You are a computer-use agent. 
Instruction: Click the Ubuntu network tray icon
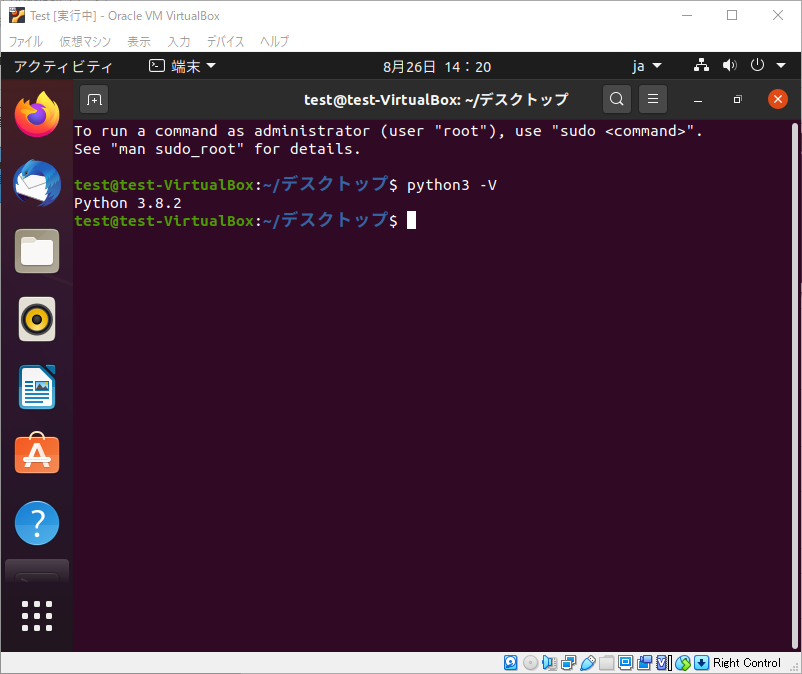click(701, 65)
